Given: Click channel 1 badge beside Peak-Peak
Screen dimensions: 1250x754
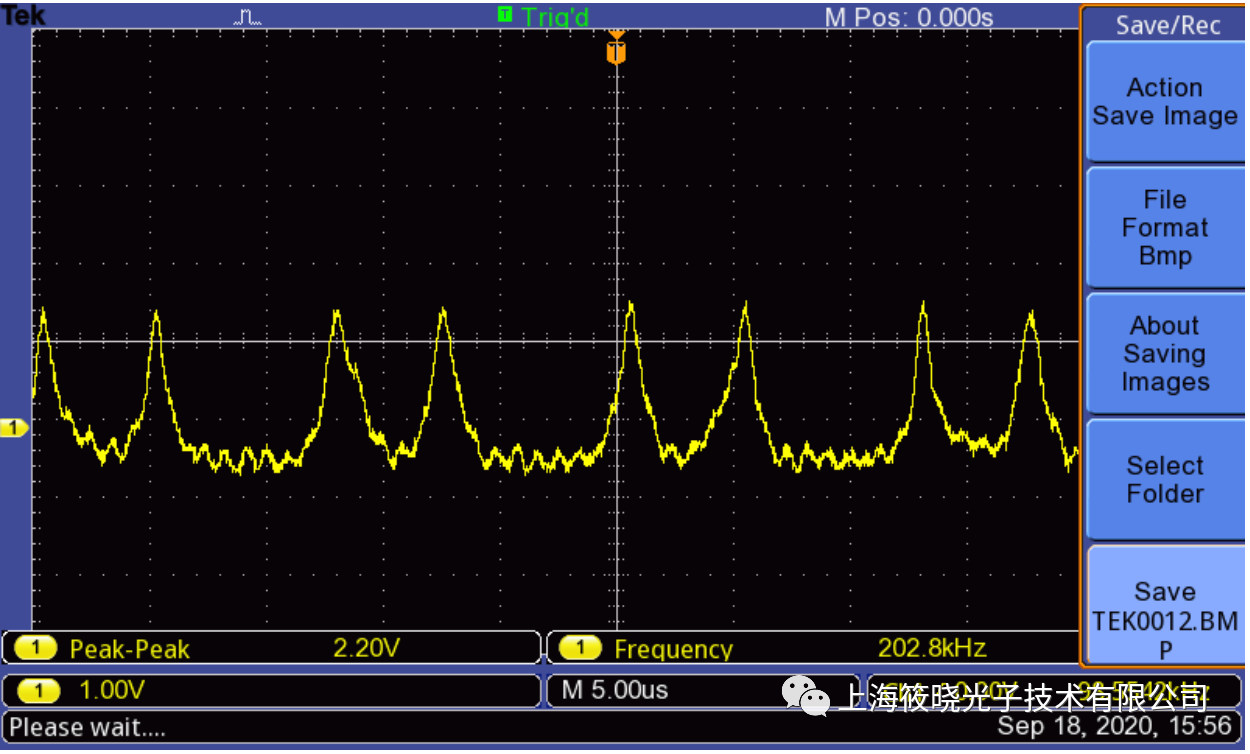Looking at the screenshot, I should coord(38,649).
